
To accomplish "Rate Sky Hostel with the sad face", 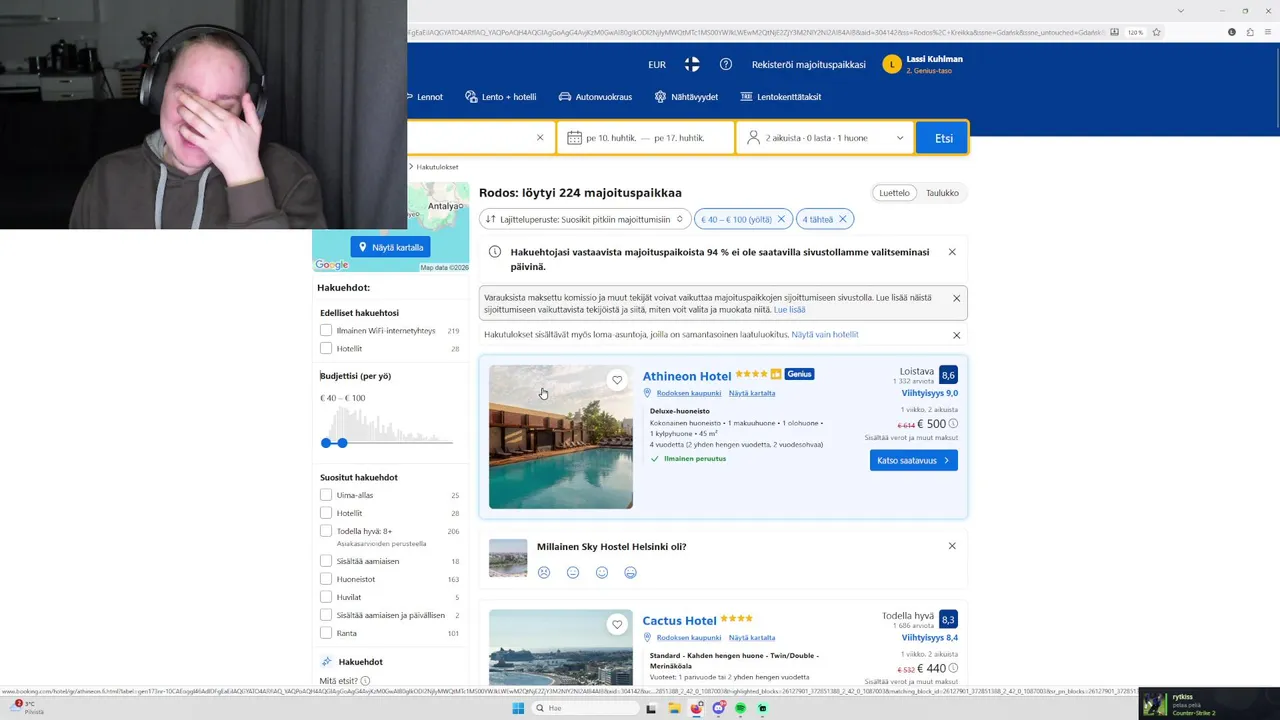I will 544,572.
